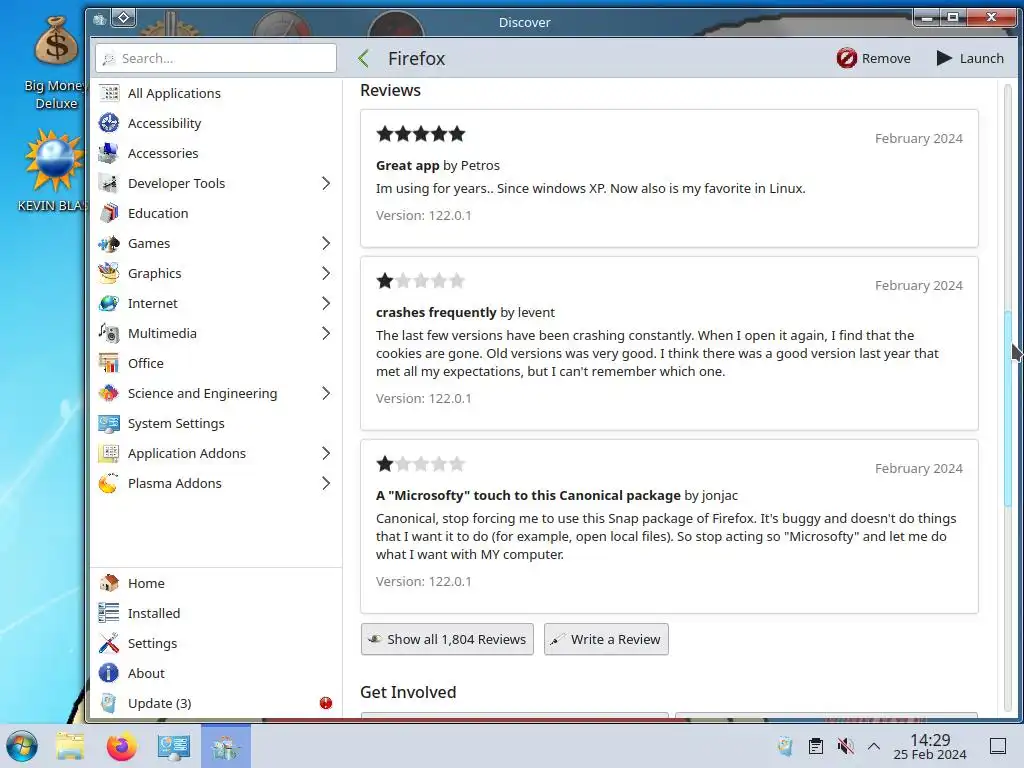The height and width of the screenshot is (768, 1024).
Task: Show hidden system tray icons arrow
Action: pos(874,746)
